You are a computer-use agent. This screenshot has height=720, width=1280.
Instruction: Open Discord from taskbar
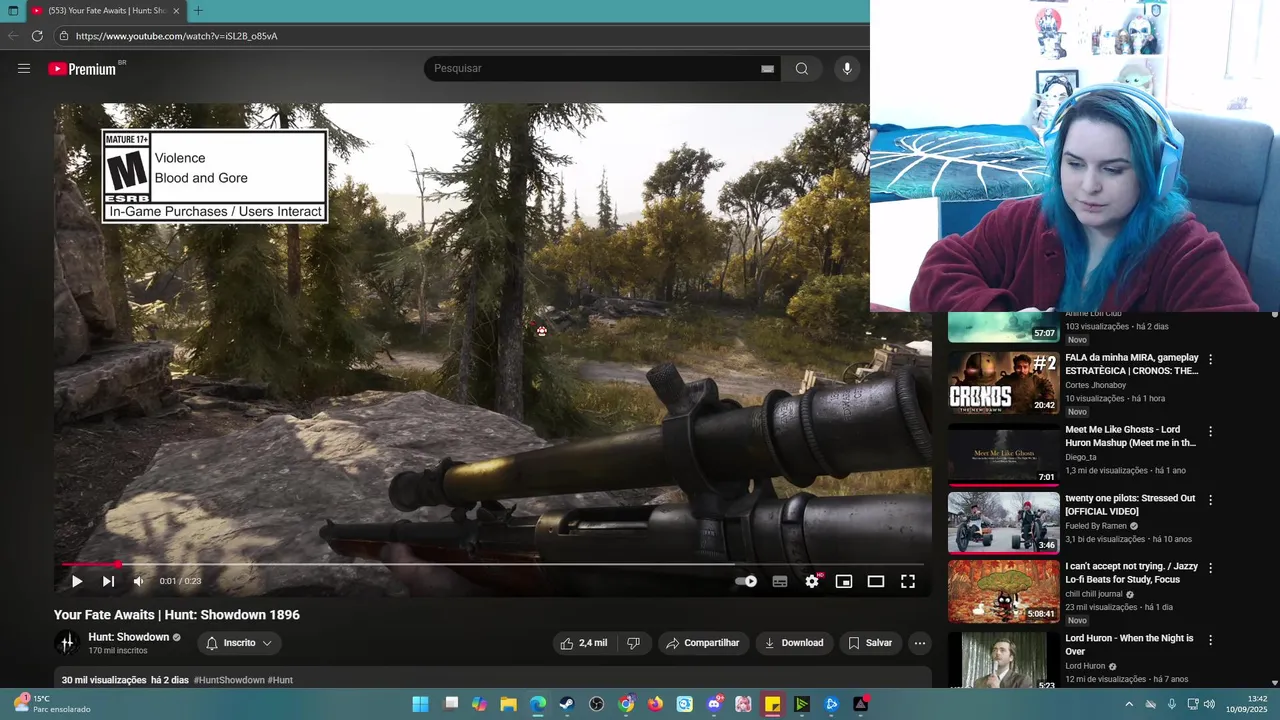click(x=714, y=704)
